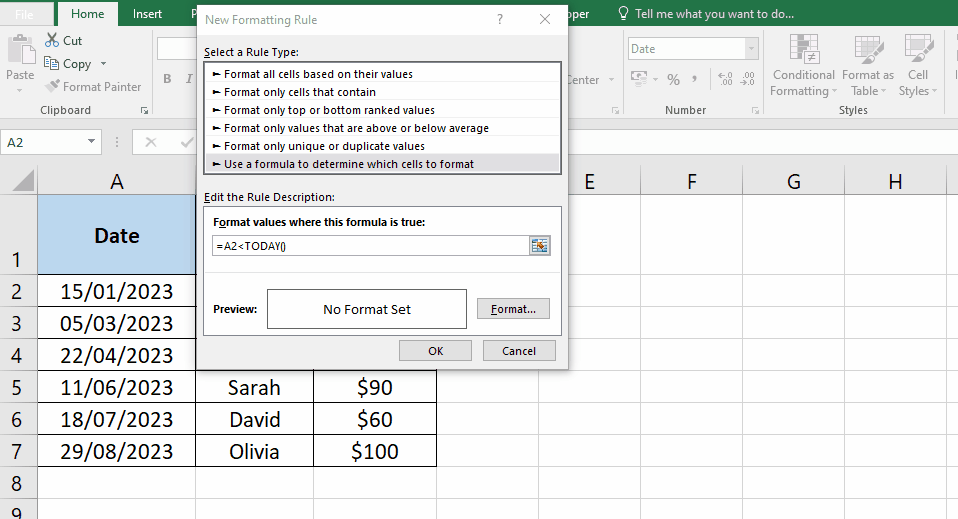958x519 pixels.
Task: Select 'Format only unique or duplicate values'
Action: [382, 146]
